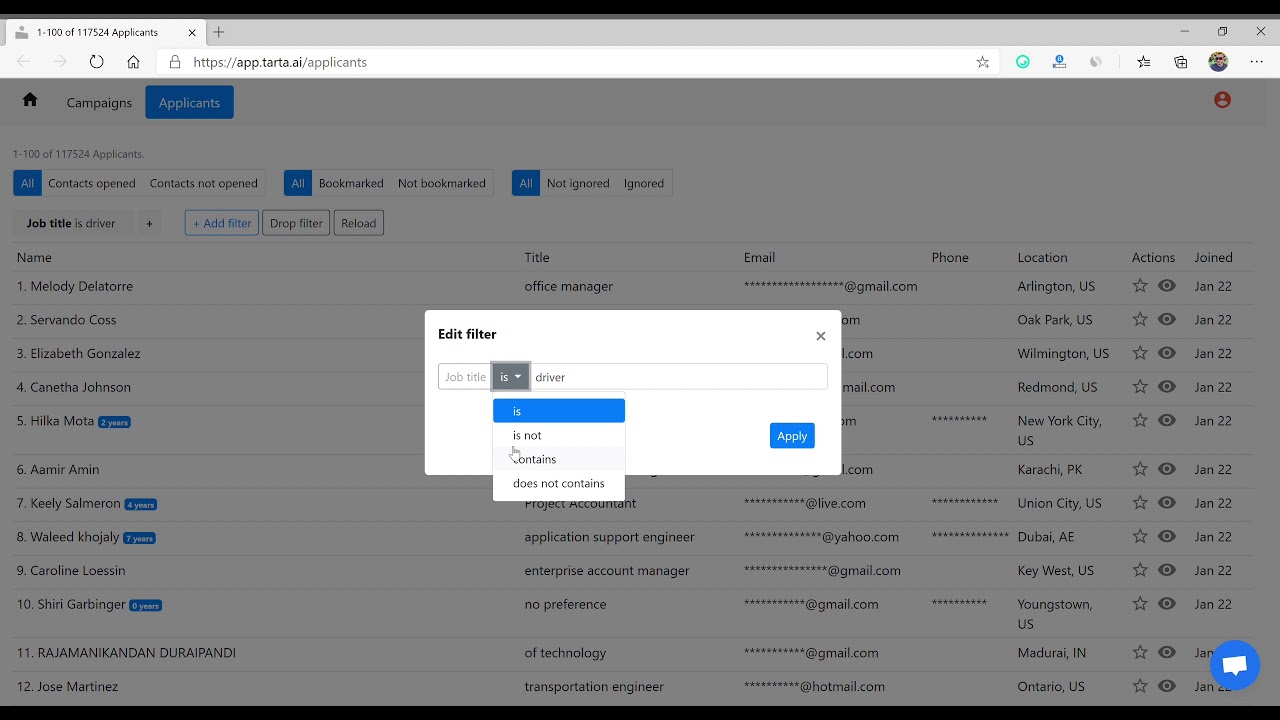Click the Job title is driver chip
Viewport: 1280px width, 720px height.
(71, 223)
